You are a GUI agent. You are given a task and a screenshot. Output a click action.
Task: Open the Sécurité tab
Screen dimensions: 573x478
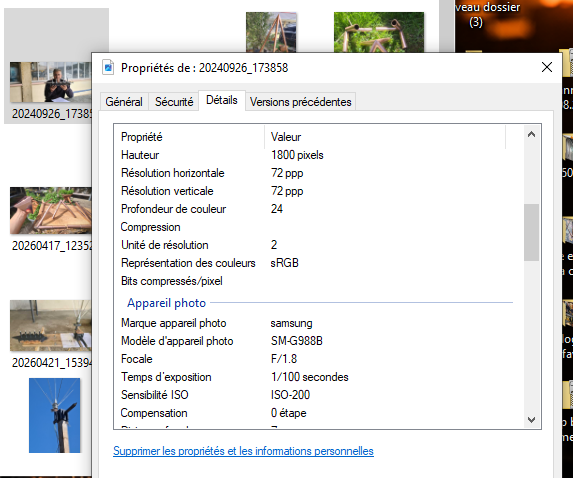tap(174, 102)
